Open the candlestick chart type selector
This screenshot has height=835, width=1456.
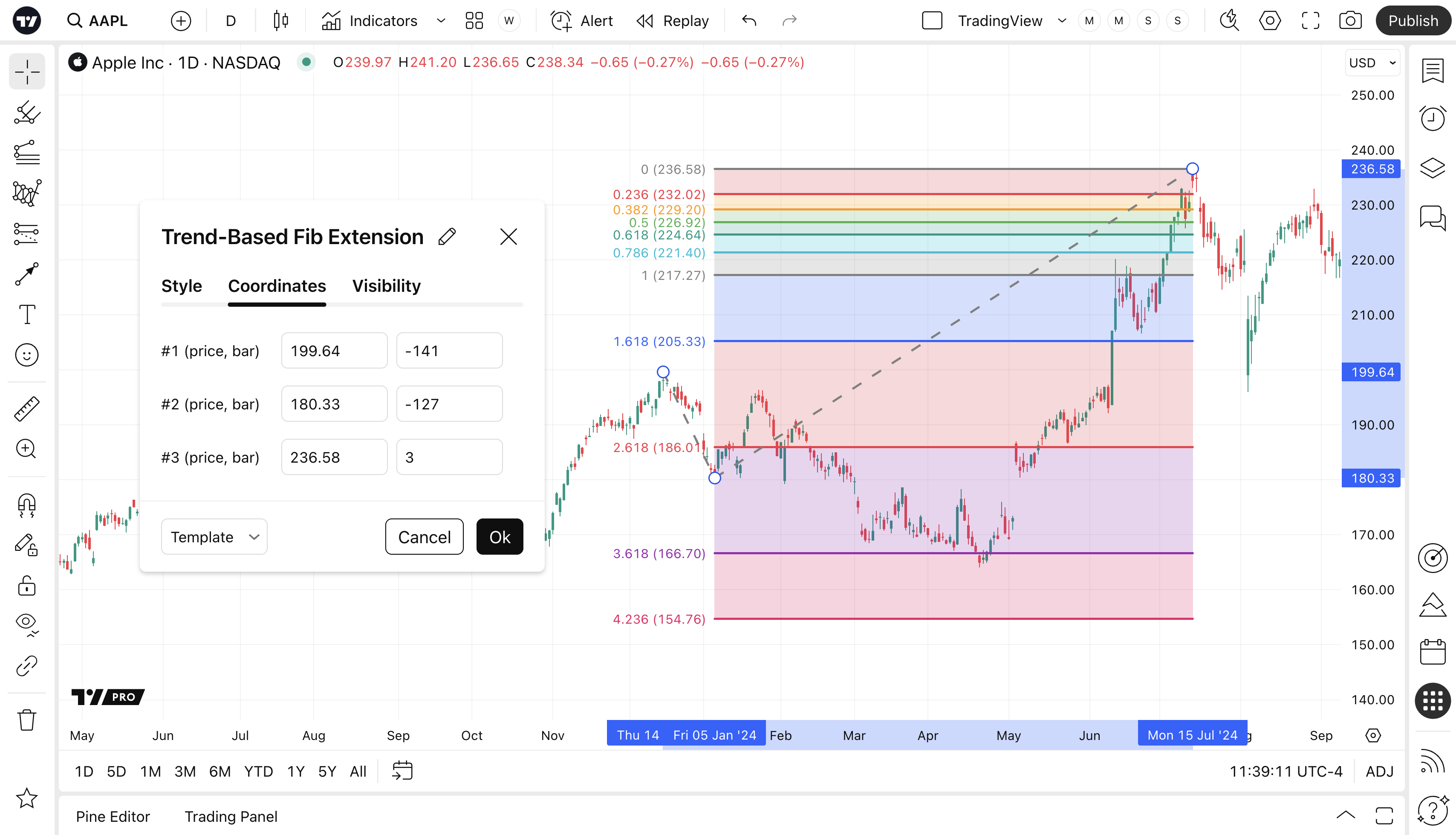[x=280, y=20]
